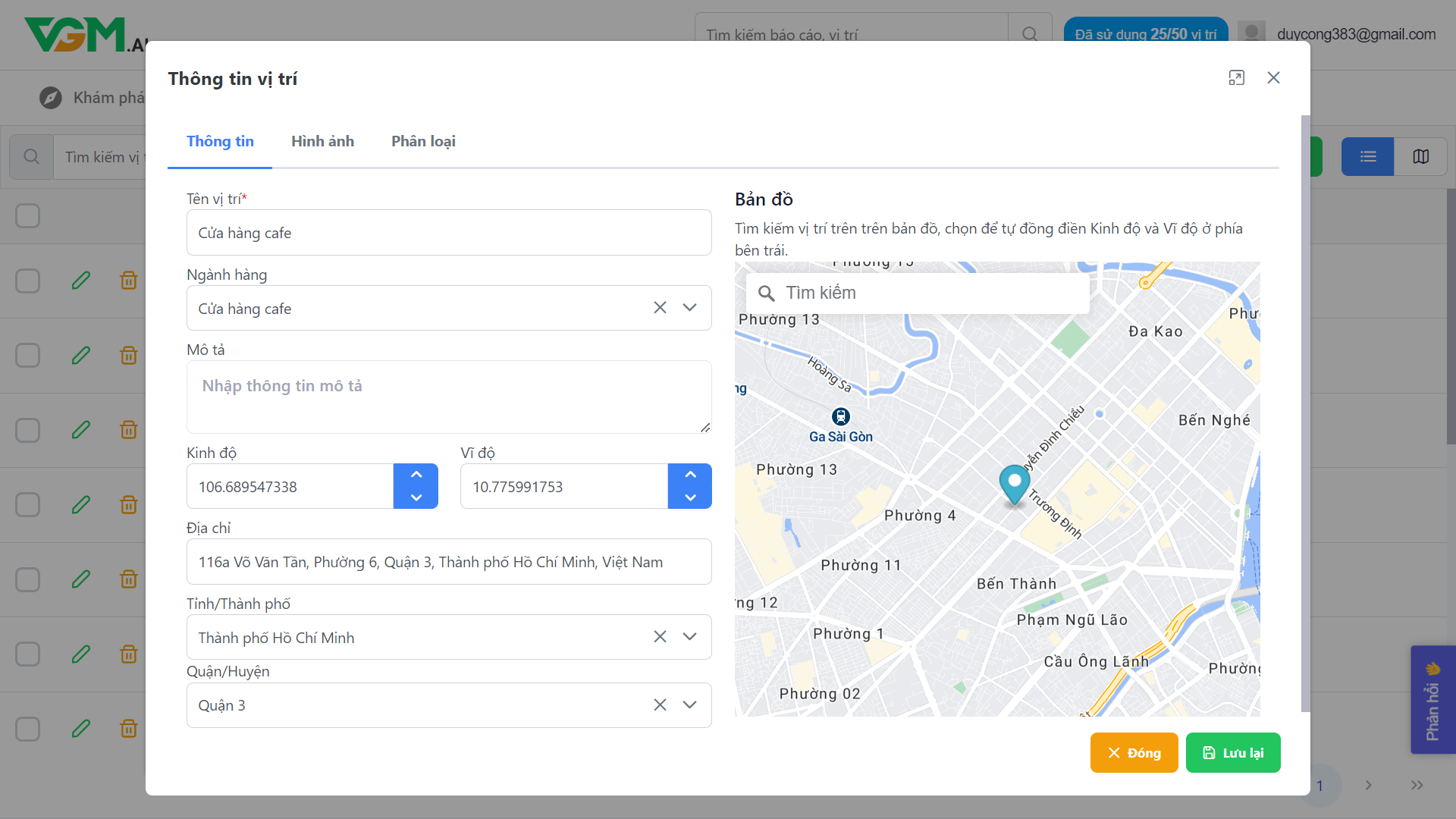Decrease the Vĩ độ value

[689, 497]
